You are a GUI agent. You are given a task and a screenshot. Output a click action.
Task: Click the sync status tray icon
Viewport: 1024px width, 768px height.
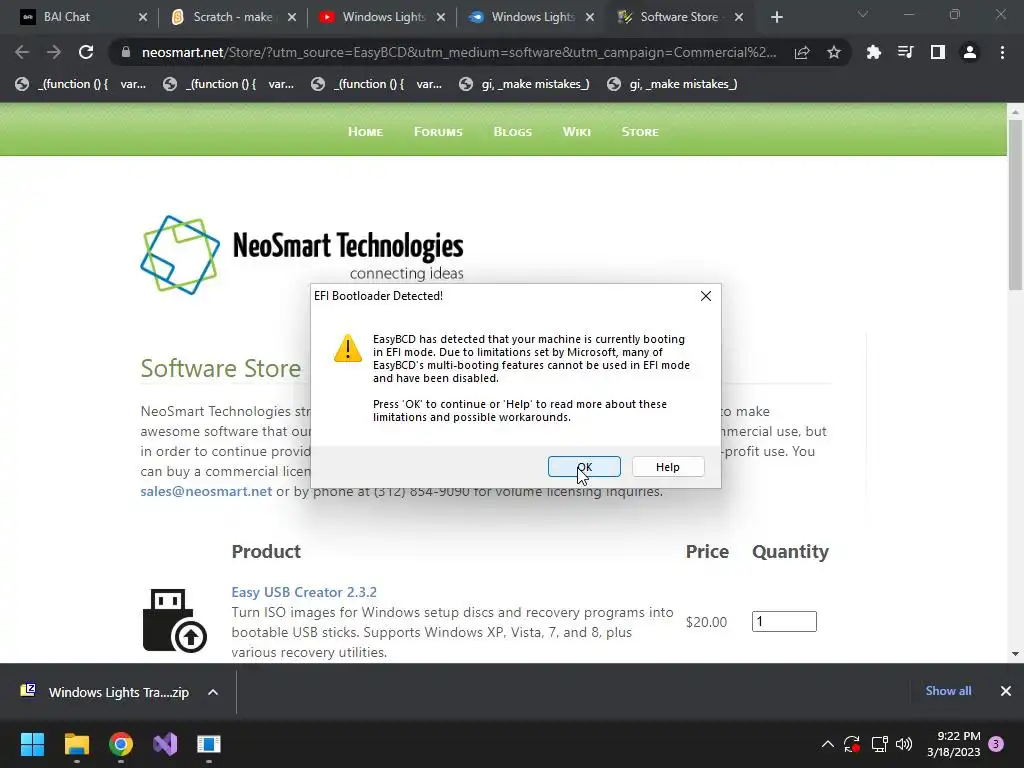852,744
